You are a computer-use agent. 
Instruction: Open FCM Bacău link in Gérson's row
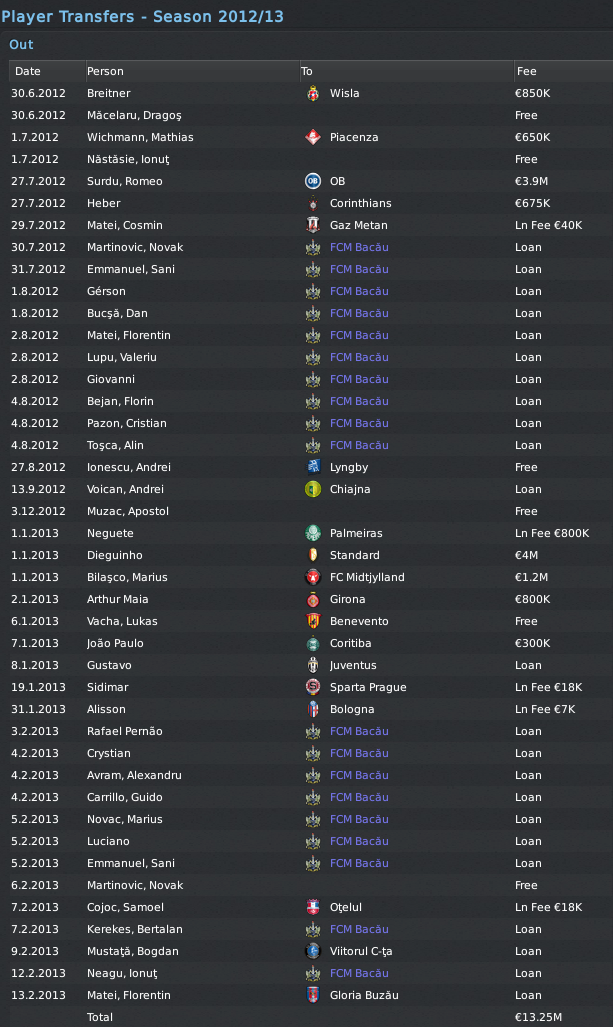click(359, 291)
